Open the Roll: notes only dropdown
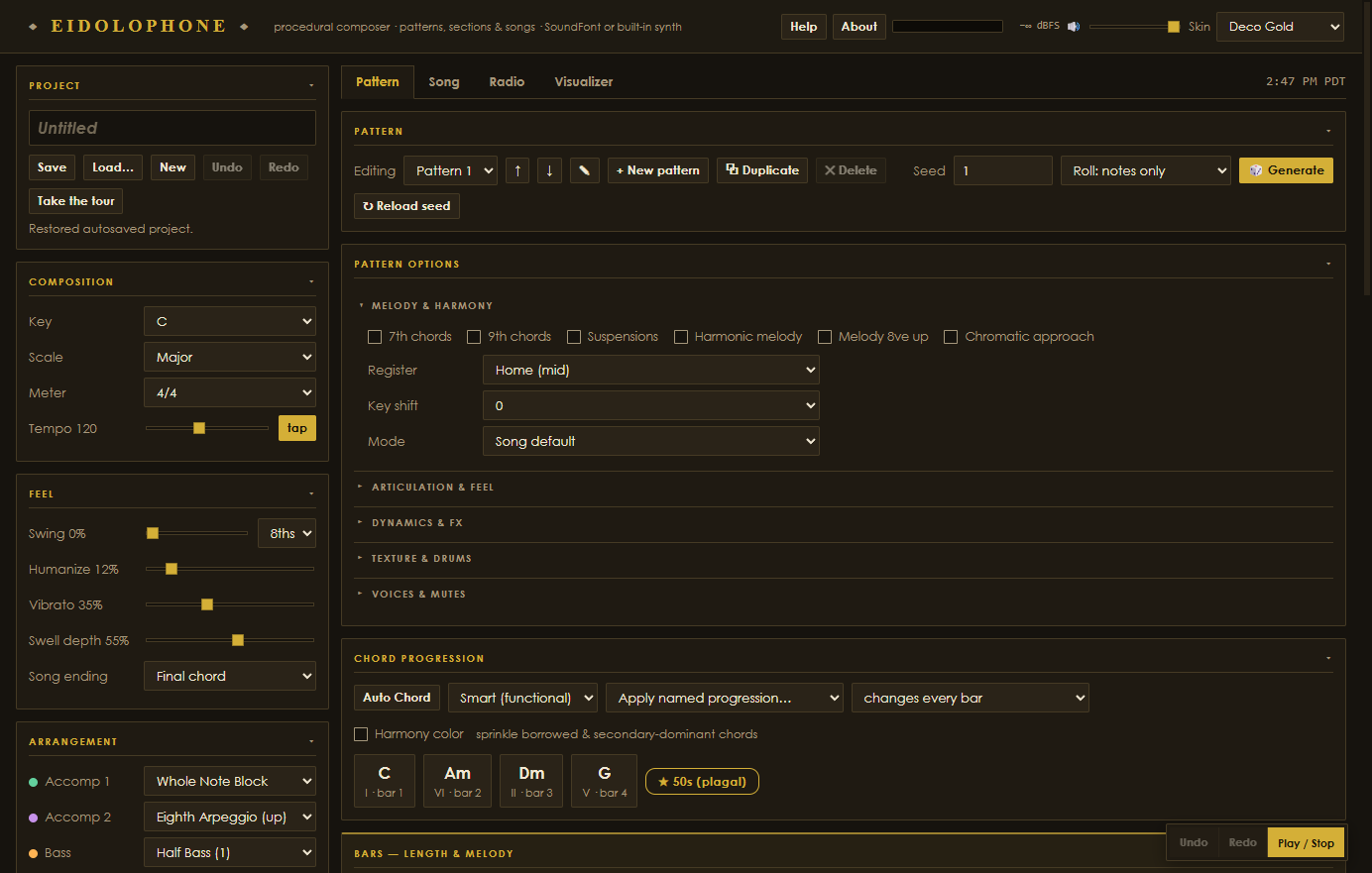This screenshot has width=1372, height=873. pos(1145,170)
